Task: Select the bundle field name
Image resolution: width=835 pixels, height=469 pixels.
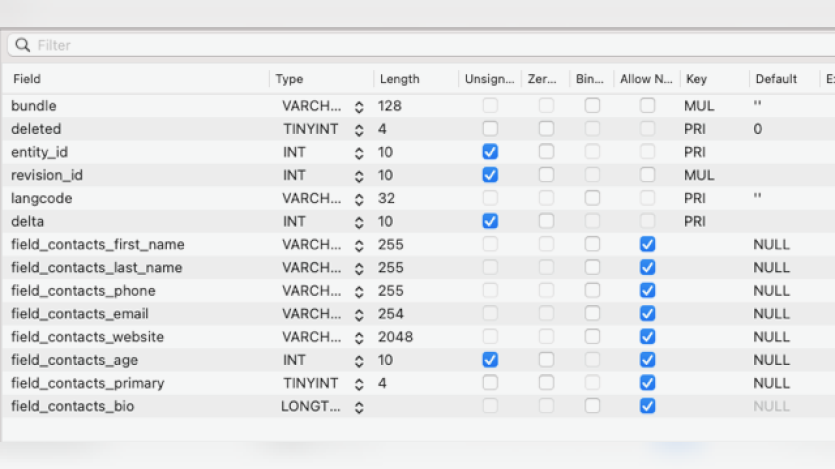Action: pos(34,106)
